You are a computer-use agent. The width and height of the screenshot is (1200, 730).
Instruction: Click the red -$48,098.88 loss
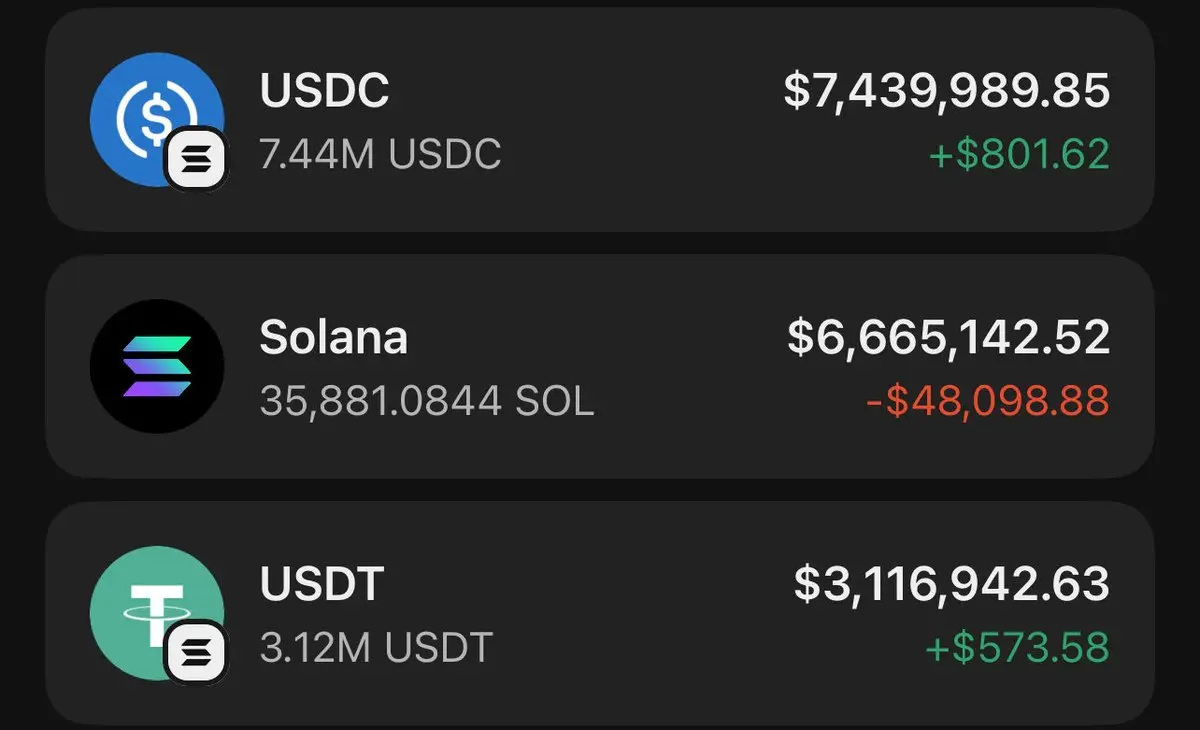[x=985, y=402]
